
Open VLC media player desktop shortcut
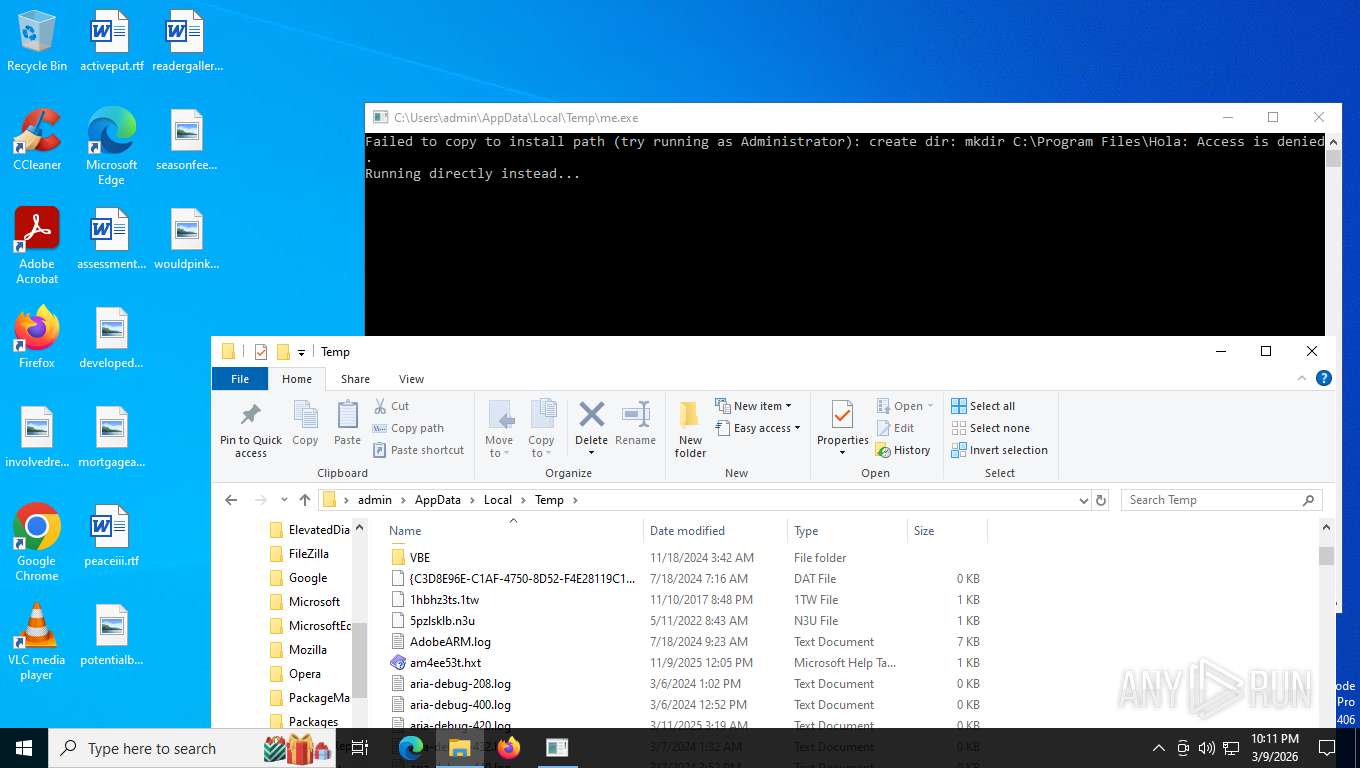(37, 642)
